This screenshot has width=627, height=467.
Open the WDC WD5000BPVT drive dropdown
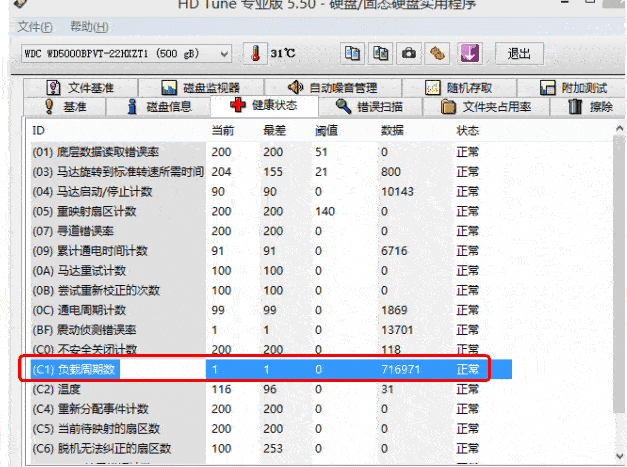click(126, 54)
